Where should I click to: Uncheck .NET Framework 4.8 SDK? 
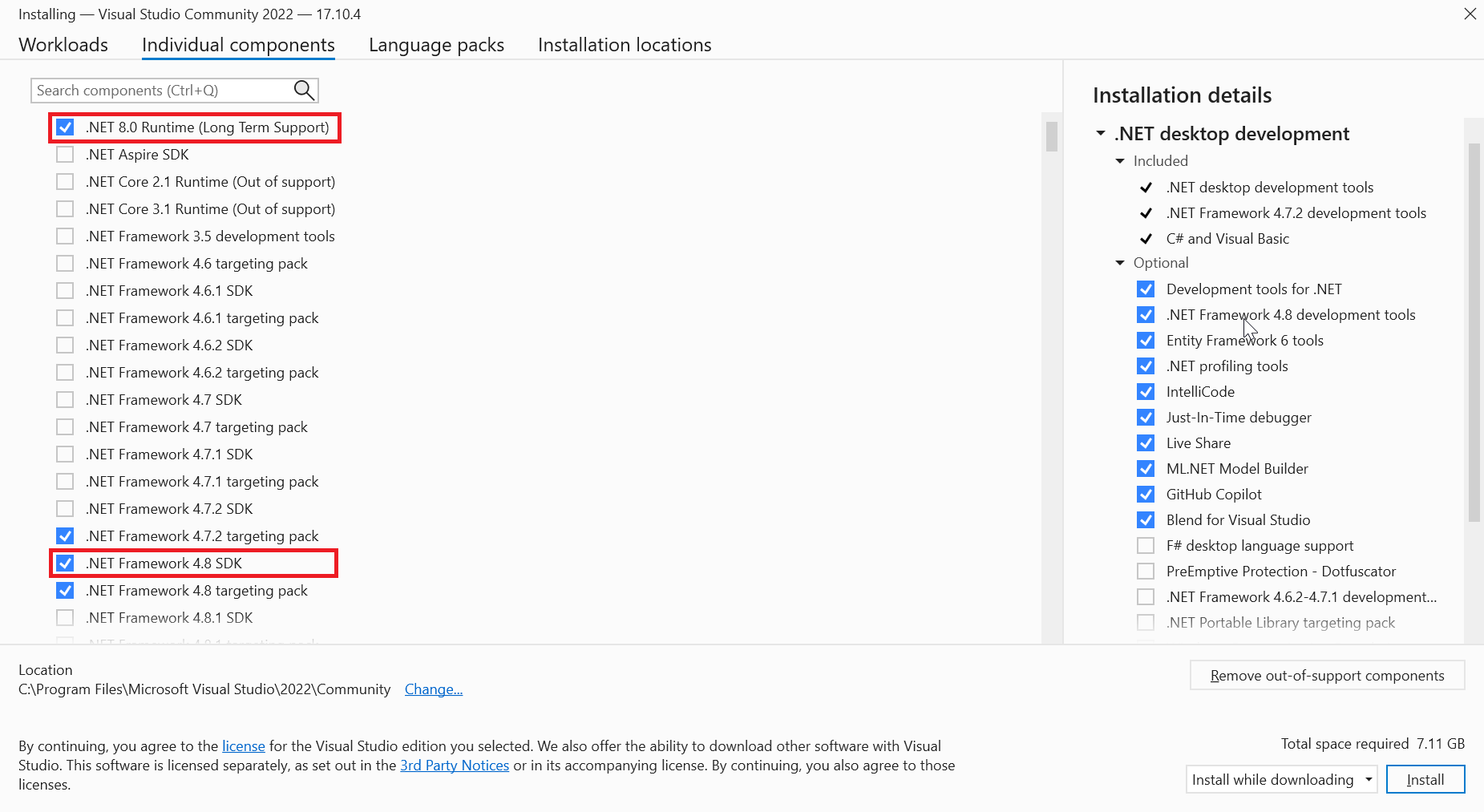[65, 564]
